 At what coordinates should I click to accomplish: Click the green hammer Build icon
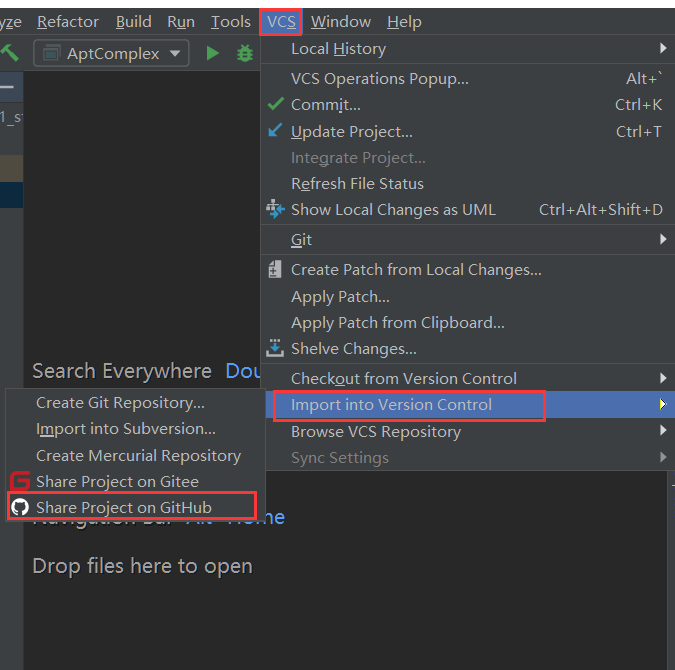coord(9,53)
